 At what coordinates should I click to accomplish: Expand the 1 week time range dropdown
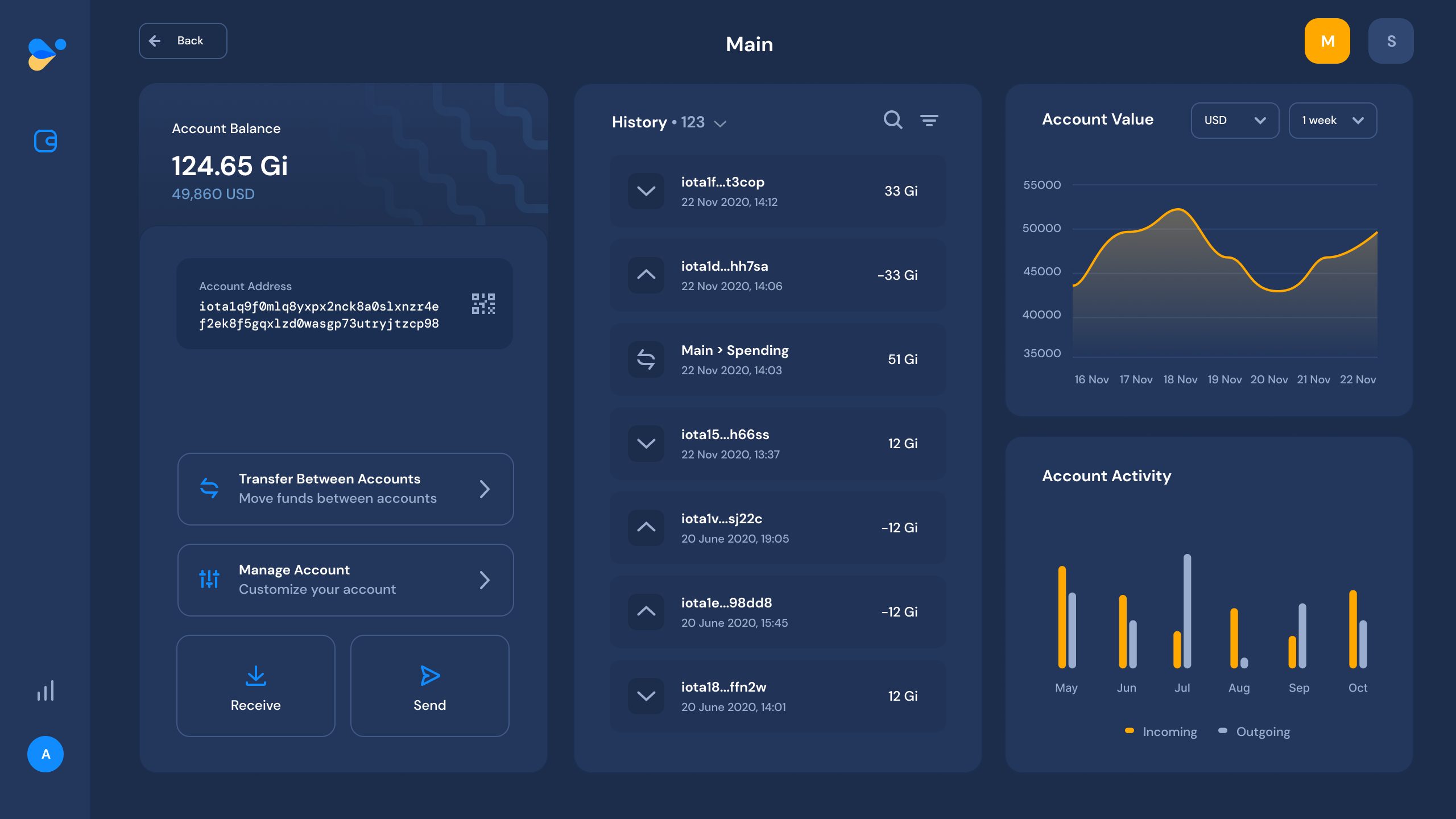tap(1333, 120)
